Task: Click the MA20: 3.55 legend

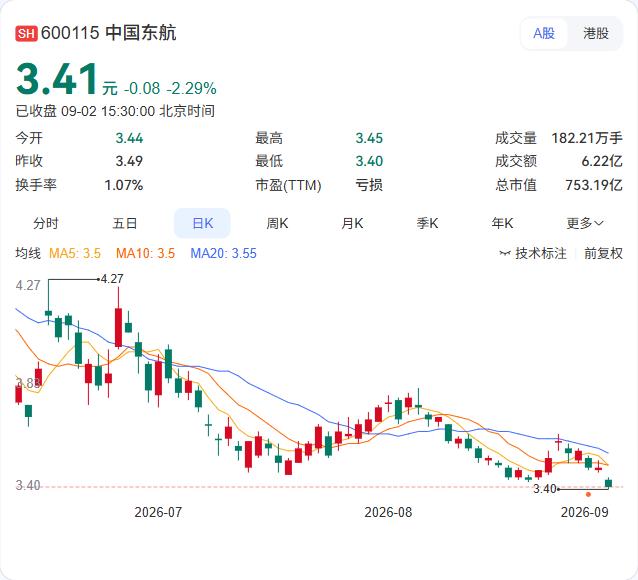Action: (x=223, y=254)
